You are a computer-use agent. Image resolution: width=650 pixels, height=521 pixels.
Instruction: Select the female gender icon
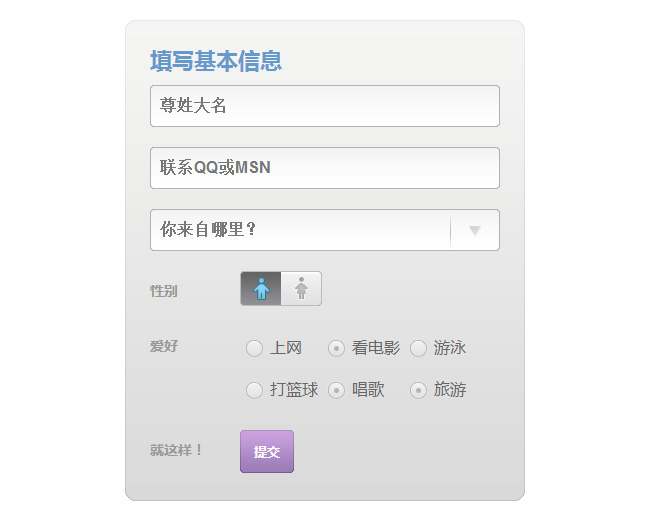(x=301, y=289)
